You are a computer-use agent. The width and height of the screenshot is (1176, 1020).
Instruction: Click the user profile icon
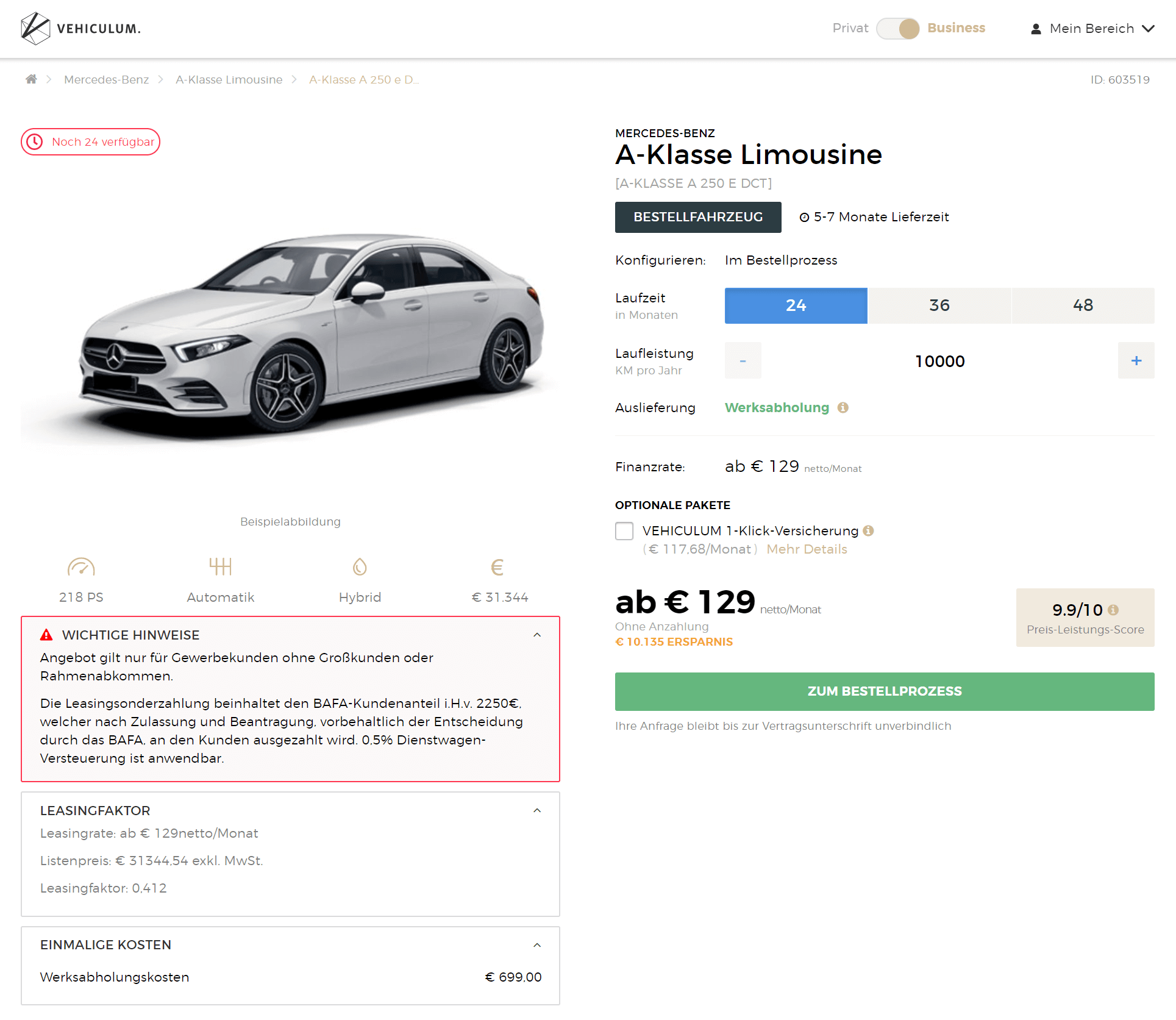coord(1036,29)
